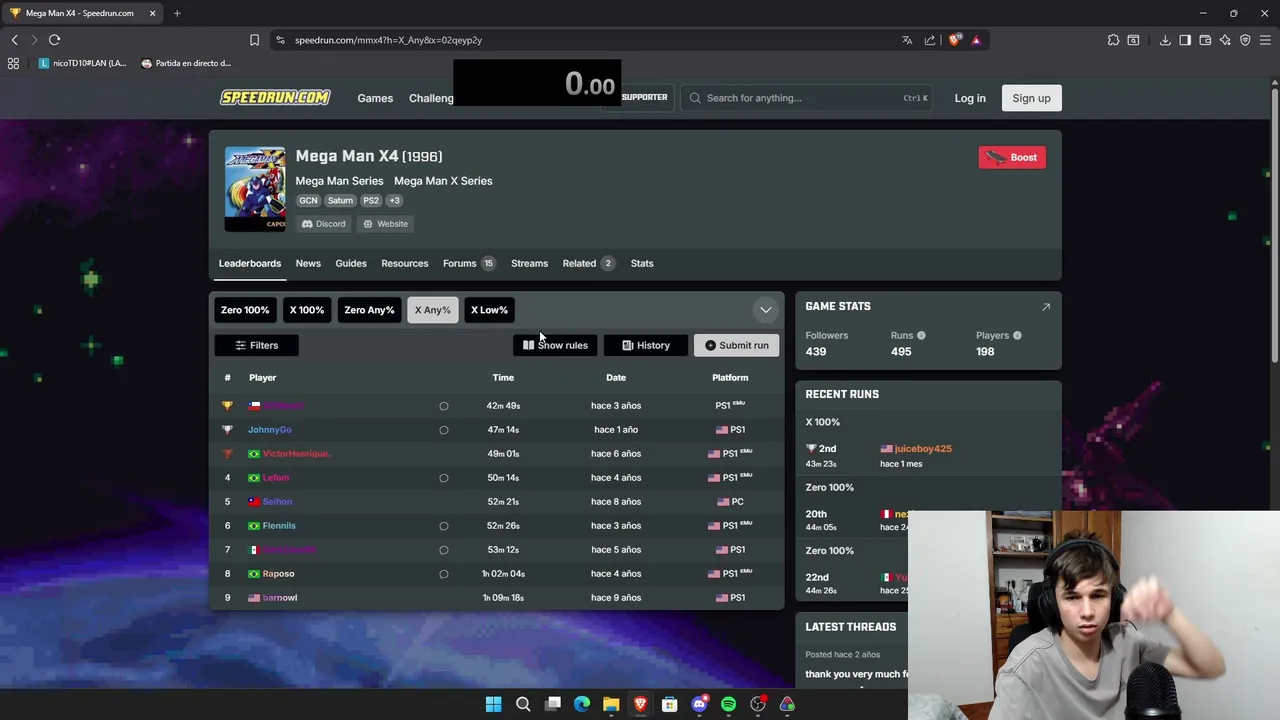Image resolution: width=1280 pixels, height=720 pixels.
Task: Open the apps grid icon on the bookmarks bar
Action: pyautogui.click(x=13, y=63)
